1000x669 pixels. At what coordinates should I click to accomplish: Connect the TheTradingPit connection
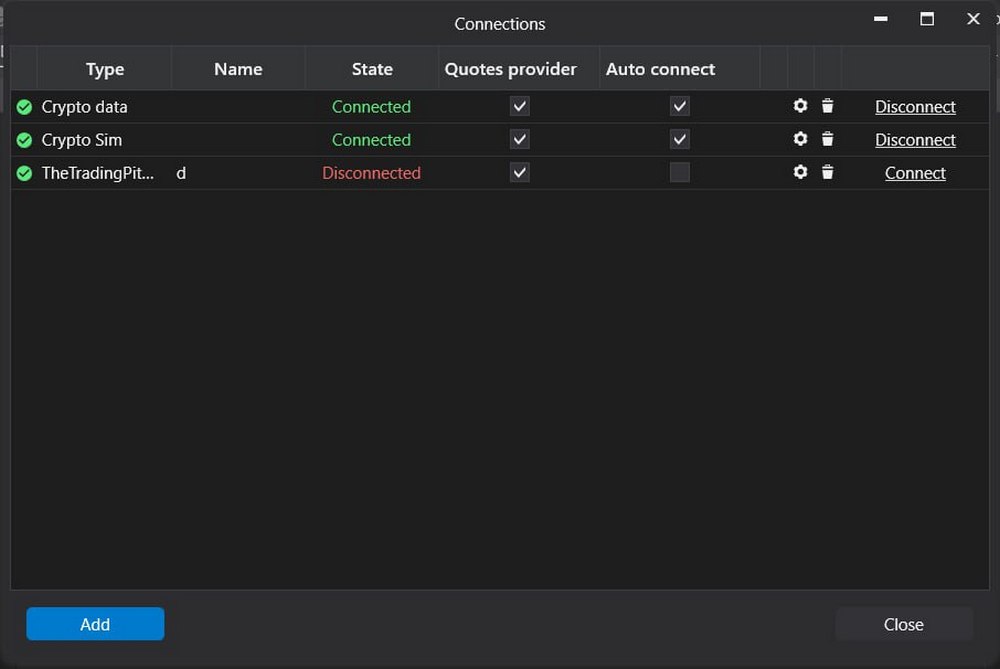pyautogui.click(x=915, y=173)
